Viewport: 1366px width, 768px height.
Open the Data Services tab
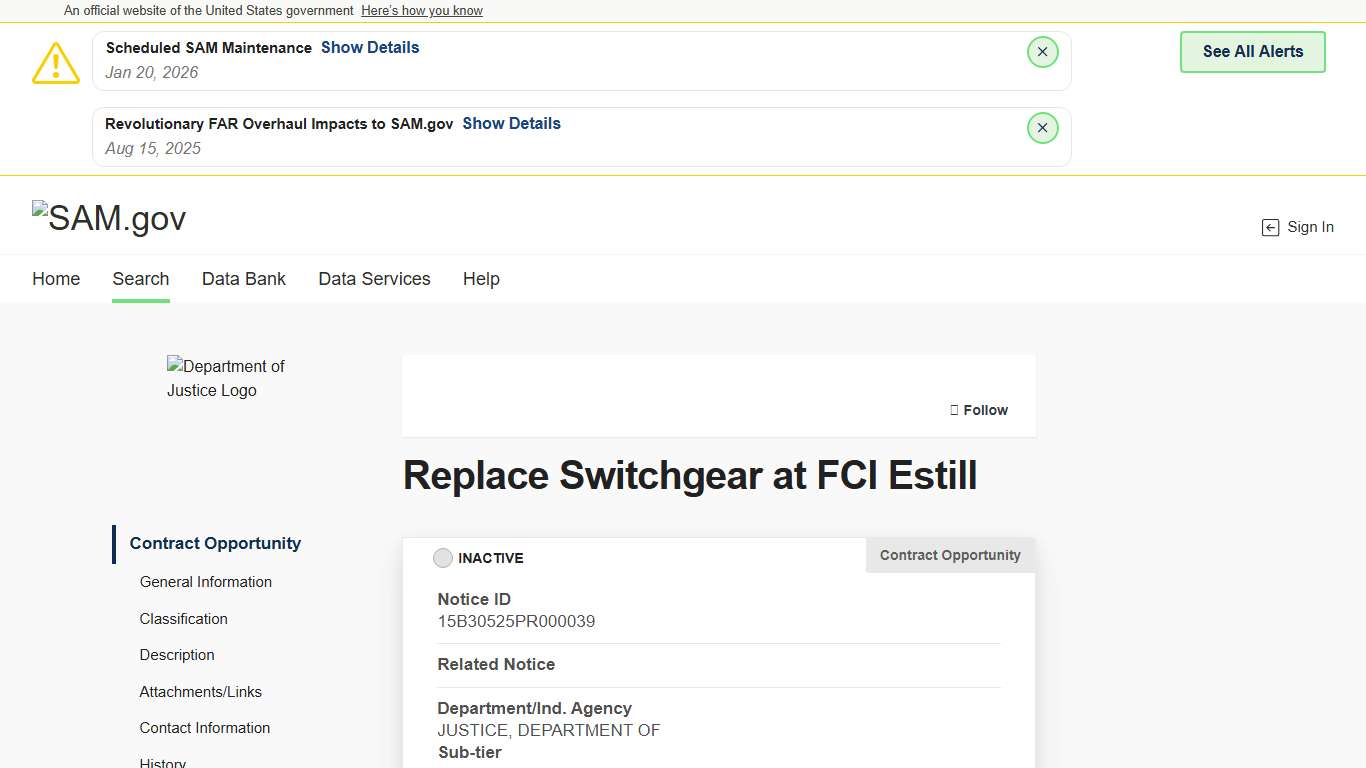[374, 279]
